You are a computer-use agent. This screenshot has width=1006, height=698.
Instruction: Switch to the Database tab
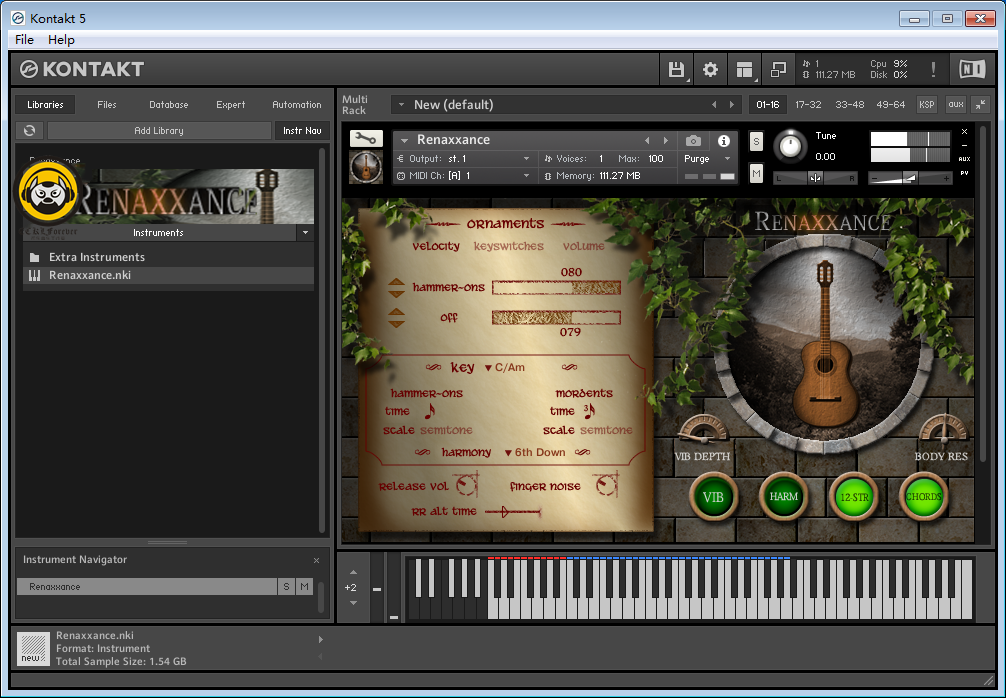coord(169,105)
